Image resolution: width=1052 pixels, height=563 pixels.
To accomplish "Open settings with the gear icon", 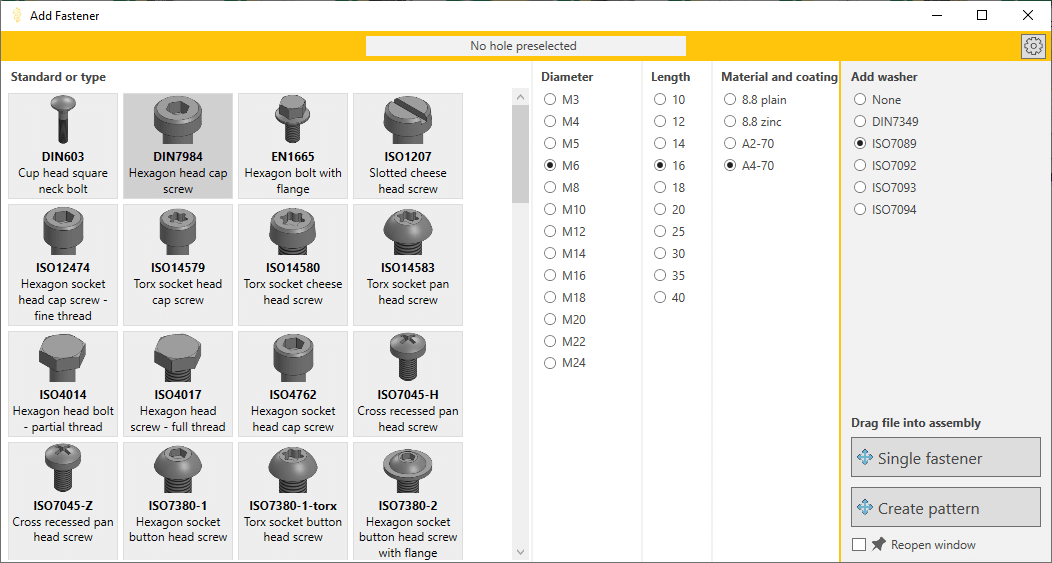I will 1033,46.
